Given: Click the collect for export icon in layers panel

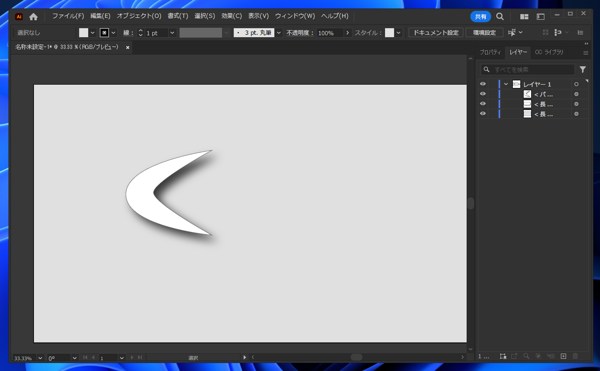Looking at the screenshot, I should pos(514,356).
